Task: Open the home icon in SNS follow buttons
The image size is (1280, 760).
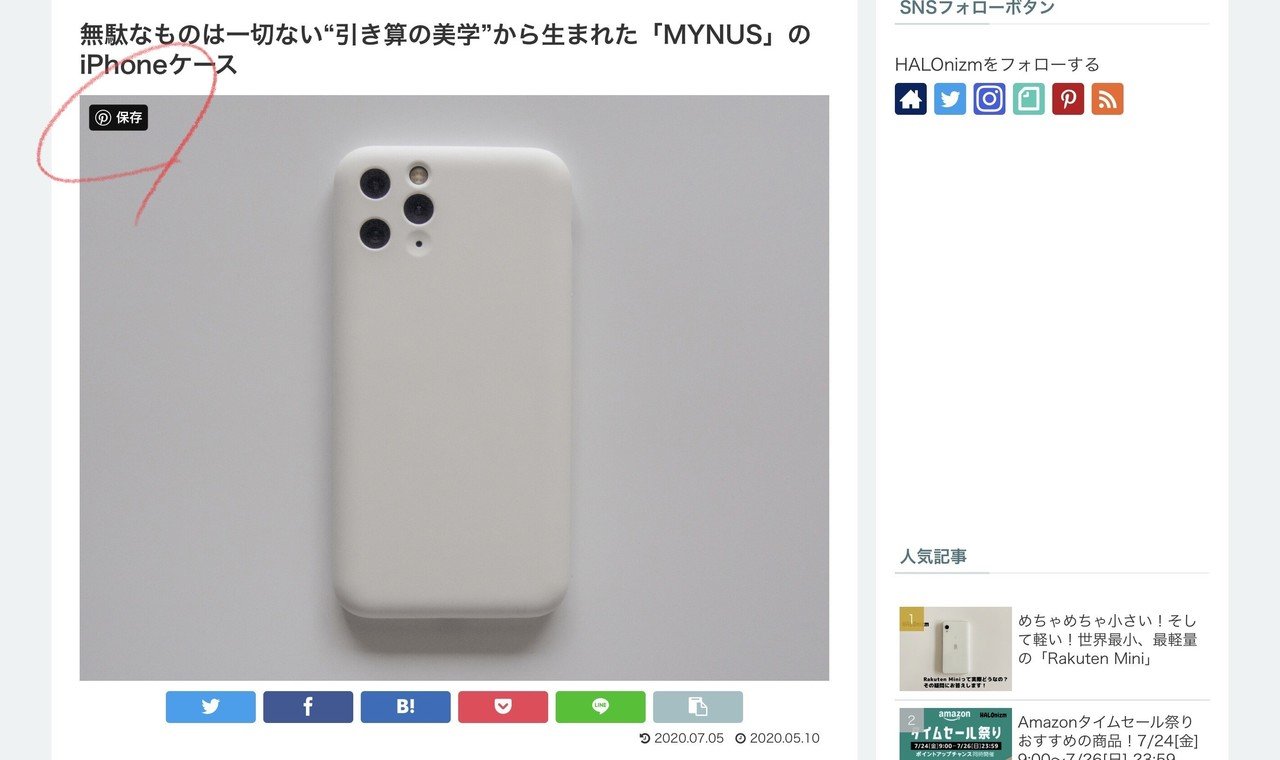Action: 911,99
